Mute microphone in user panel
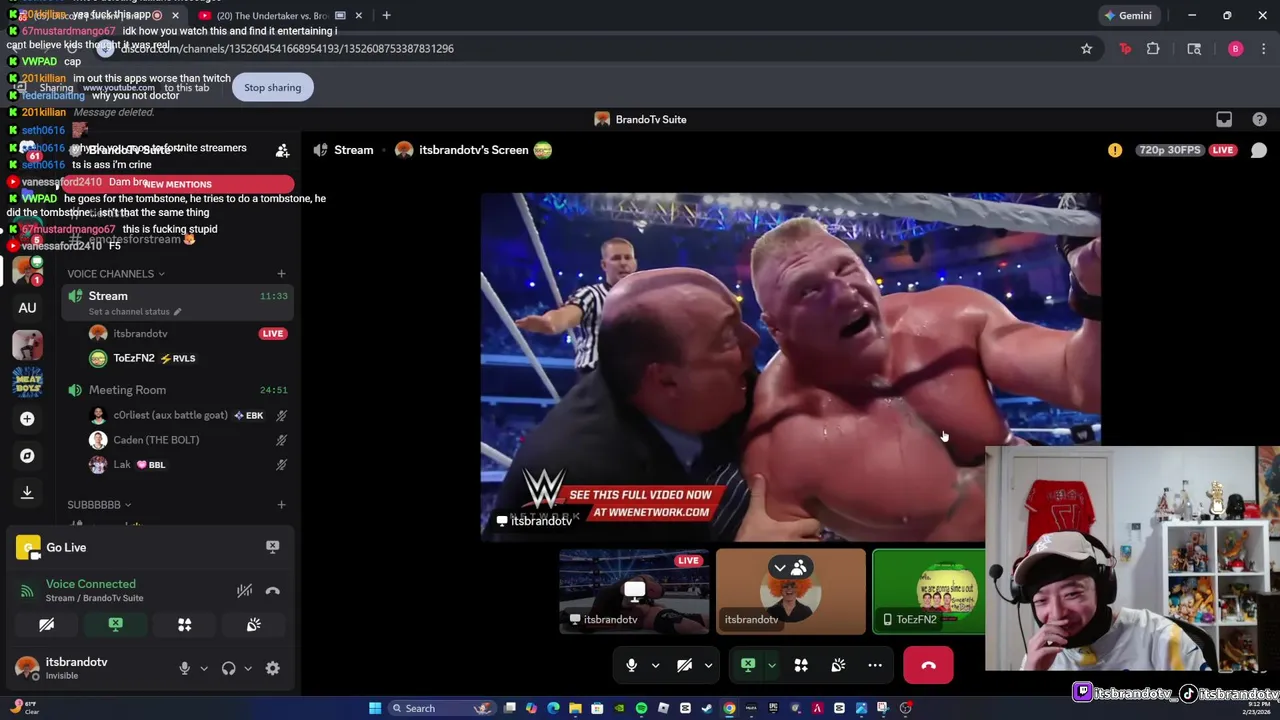This screenshot has height=720, width=1280. pos(184,668)
